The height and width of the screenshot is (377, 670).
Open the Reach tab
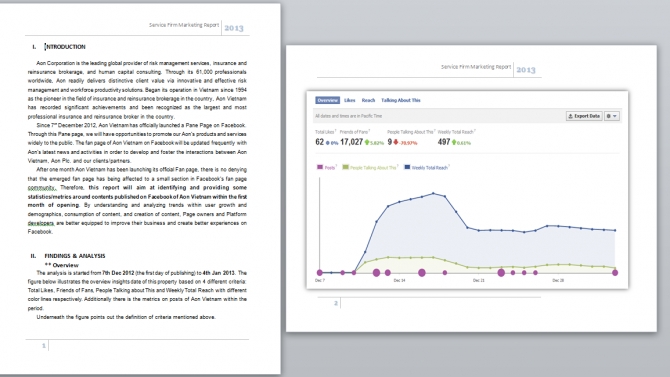(368, 100)
